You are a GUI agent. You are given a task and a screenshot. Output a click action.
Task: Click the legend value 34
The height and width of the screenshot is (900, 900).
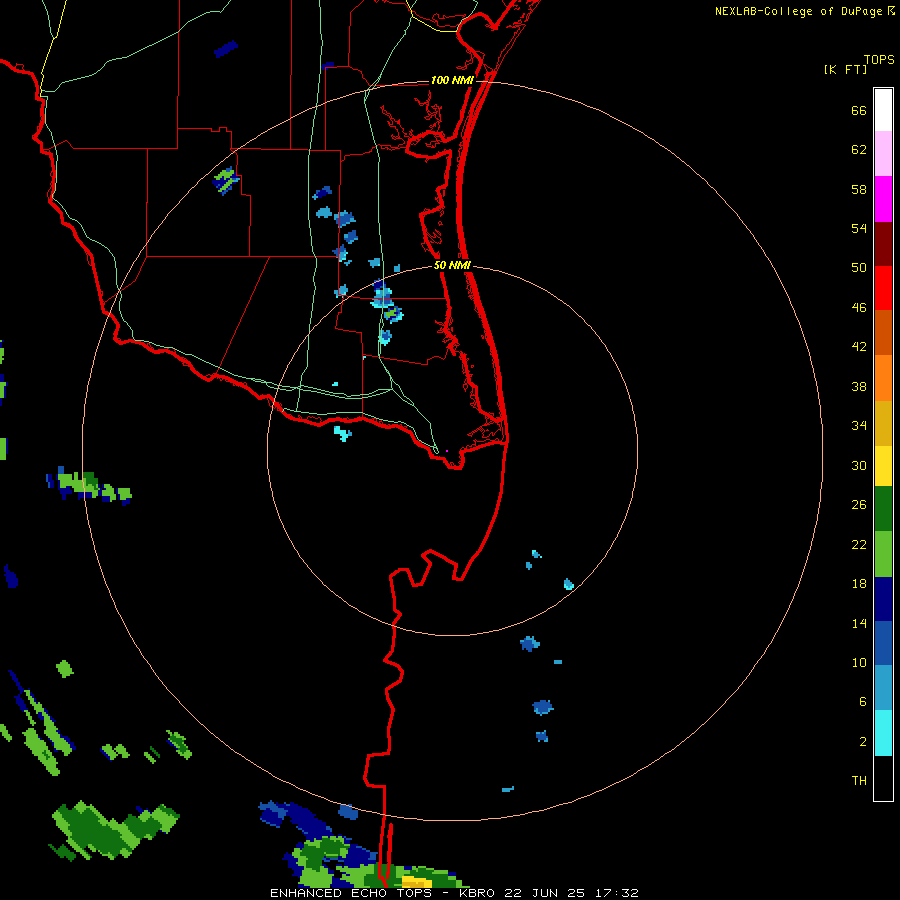click(859, 426)
